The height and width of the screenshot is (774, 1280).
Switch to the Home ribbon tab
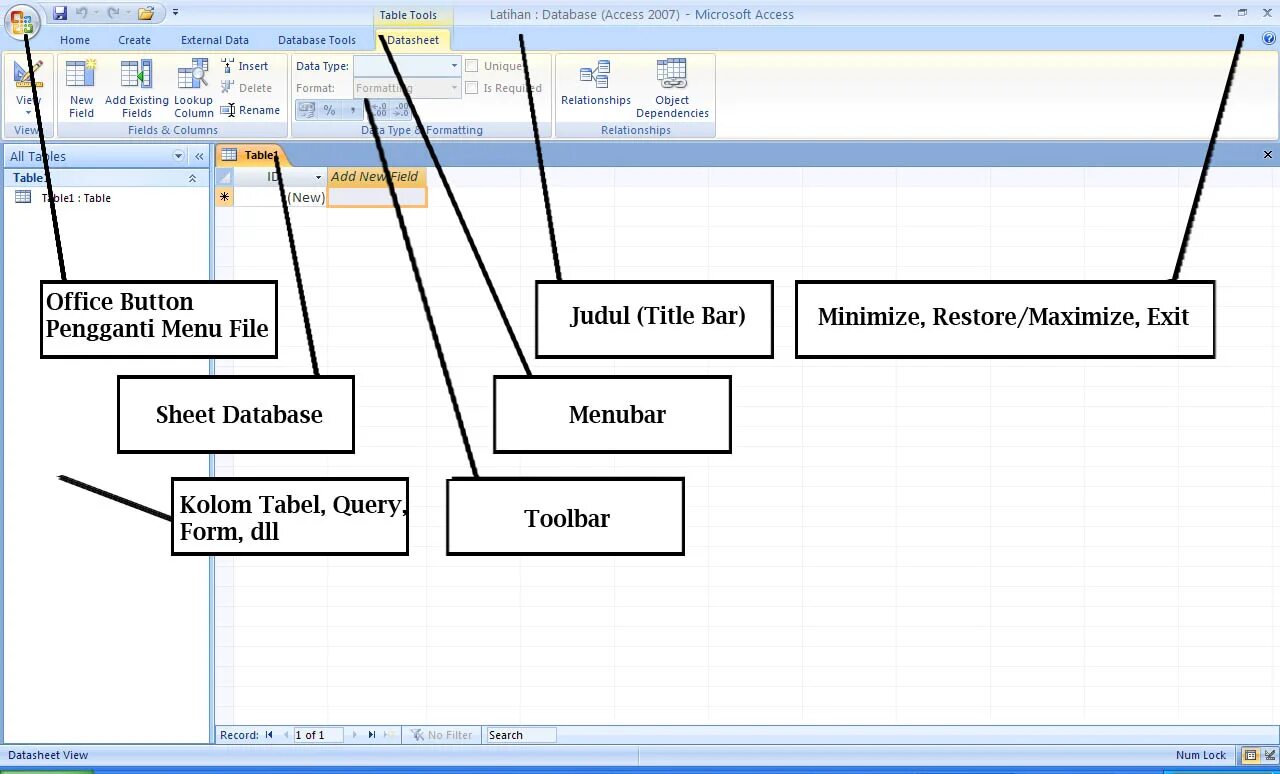pos(75,40)
